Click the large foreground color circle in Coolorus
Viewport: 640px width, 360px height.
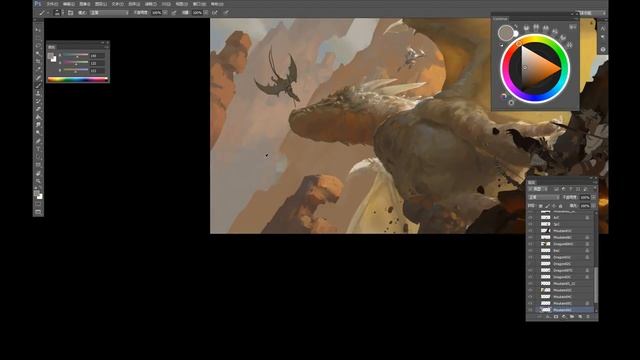[x=506, y=33]
